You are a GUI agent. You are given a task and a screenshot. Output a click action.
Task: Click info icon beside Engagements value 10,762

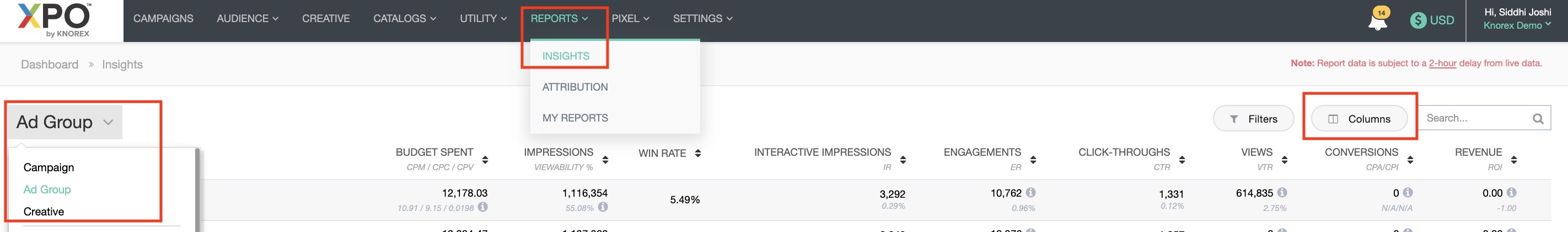1030,193
